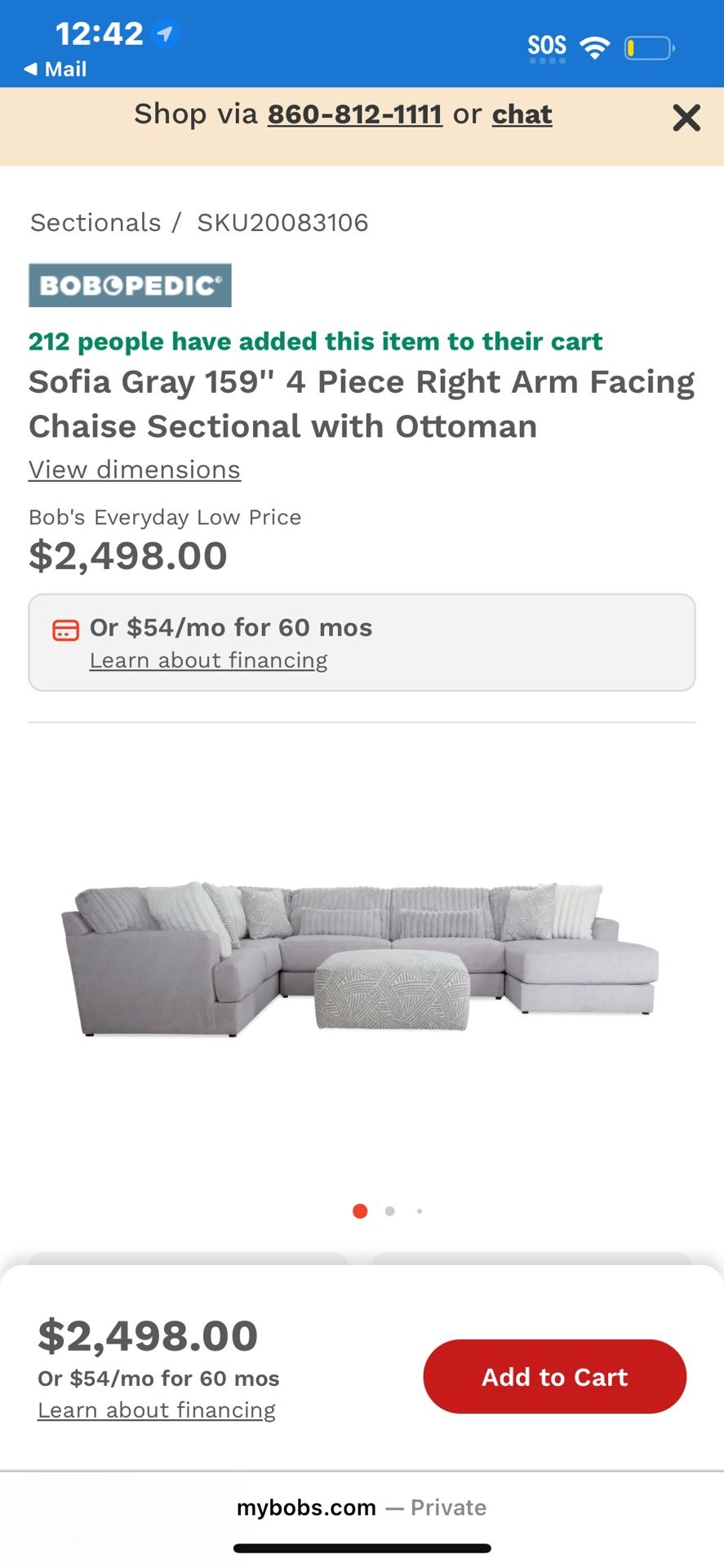This screenshot has height=1568, width=724.
Task: Tap the Wi-Fi status icon
Action: (x=594, y=47)
